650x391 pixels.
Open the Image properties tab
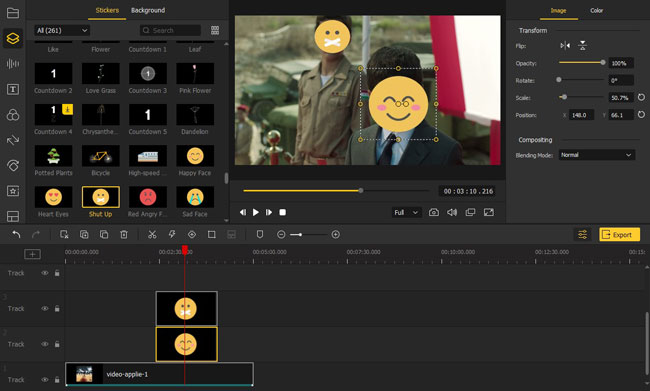[558, 11]
